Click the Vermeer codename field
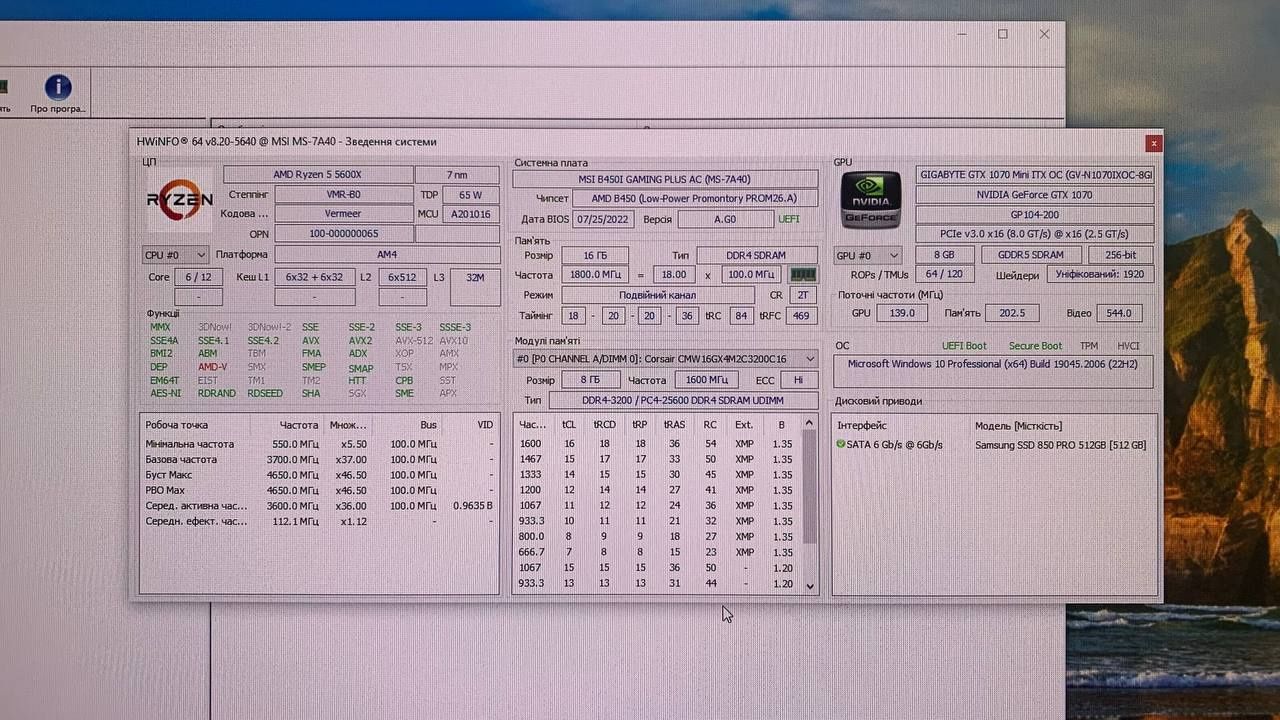Image resolution: width=1280 pixels, height=720 pixels. coord(343,214)
